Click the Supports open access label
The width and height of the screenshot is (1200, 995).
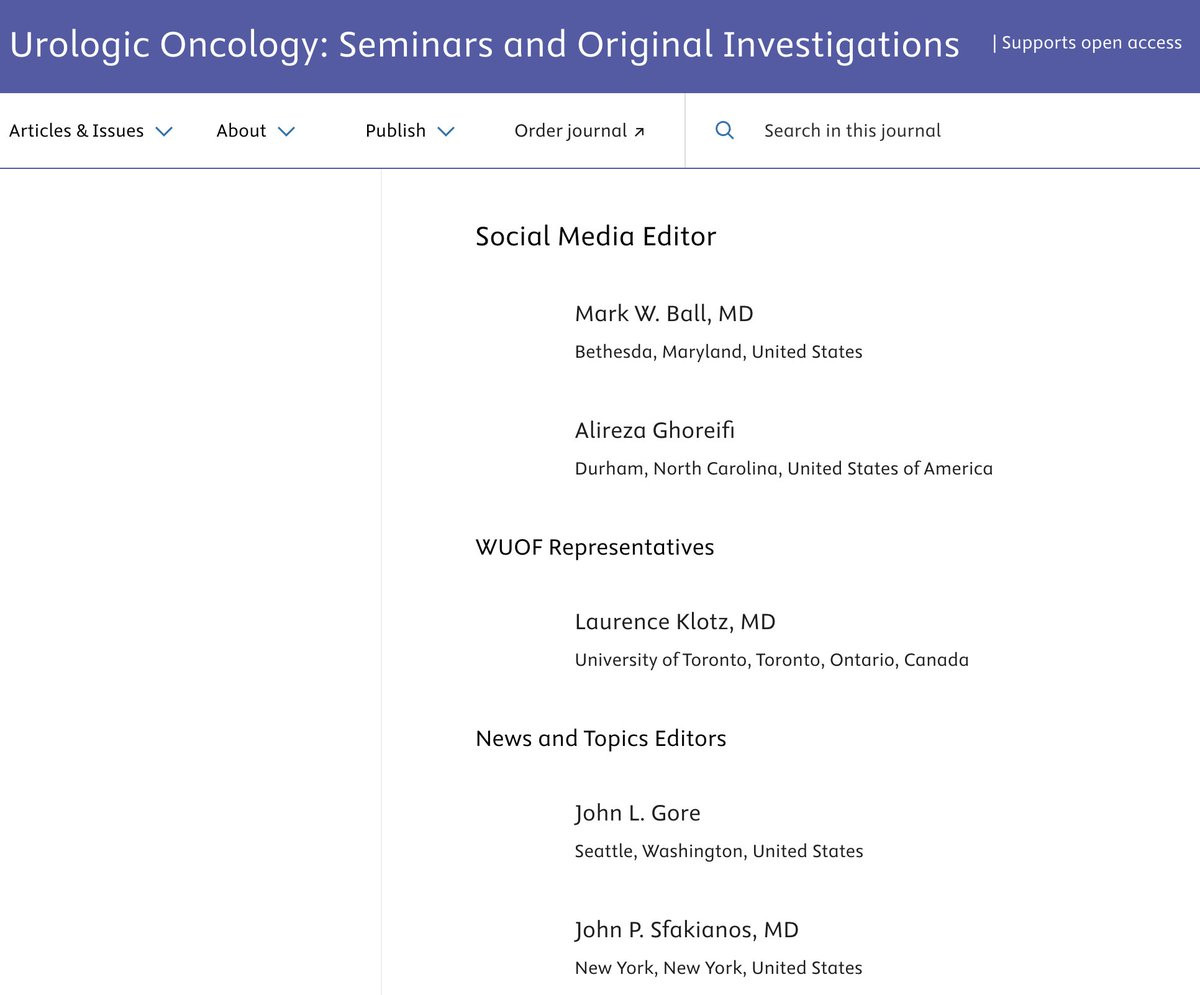1087,43
